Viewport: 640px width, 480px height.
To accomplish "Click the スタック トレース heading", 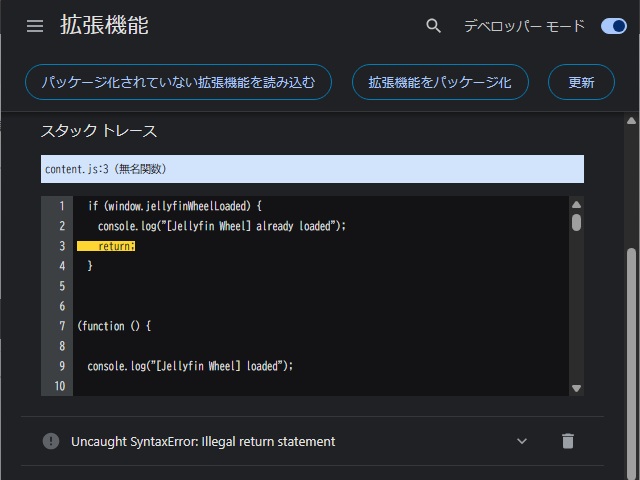I will pyautogui.click(x=99, y=131).
